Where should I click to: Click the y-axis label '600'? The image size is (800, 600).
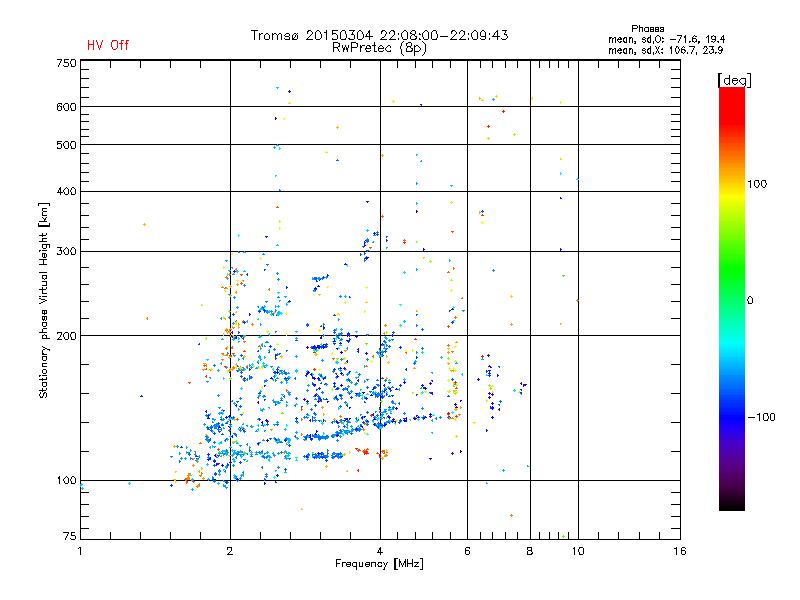(x=66, y=107)
